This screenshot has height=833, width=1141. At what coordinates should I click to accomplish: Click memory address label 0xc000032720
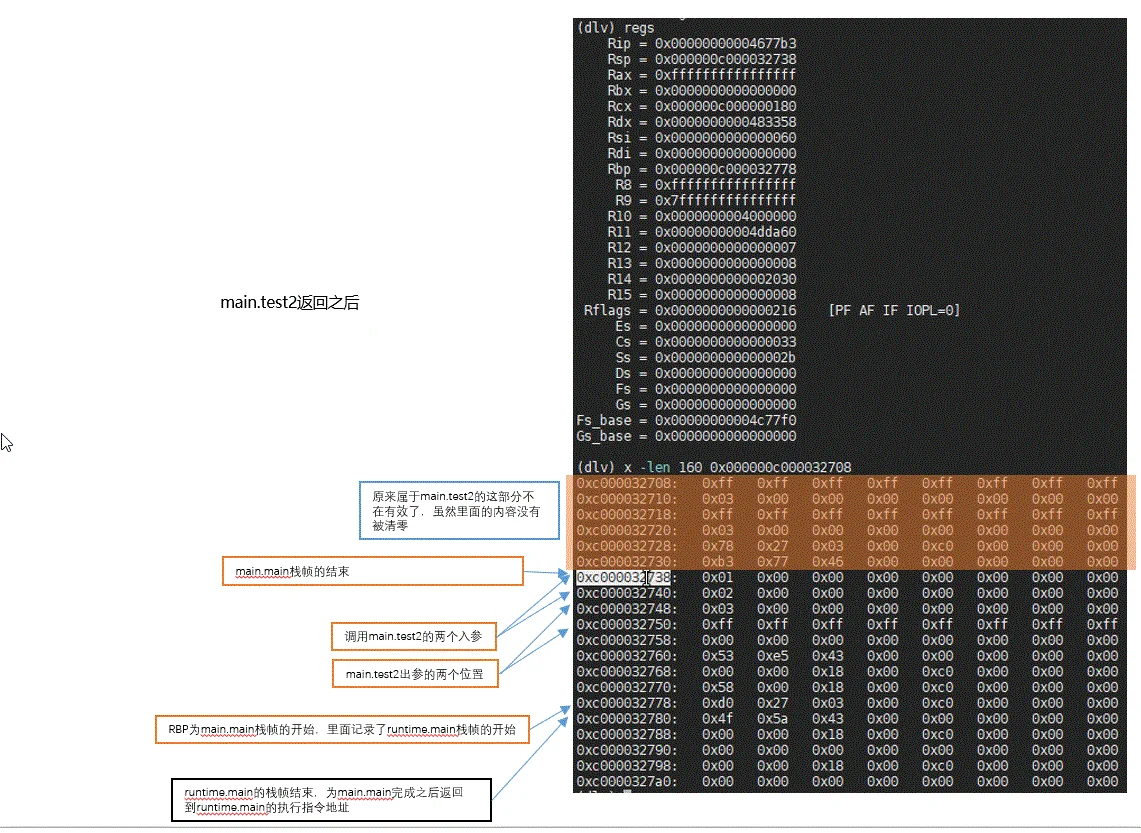point(627,530)
